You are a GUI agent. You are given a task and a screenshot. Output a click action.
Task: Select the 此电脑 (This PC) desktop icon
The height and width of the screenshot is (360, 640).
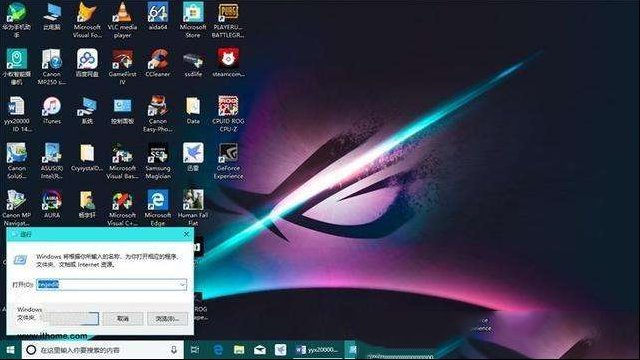[52, 17]
